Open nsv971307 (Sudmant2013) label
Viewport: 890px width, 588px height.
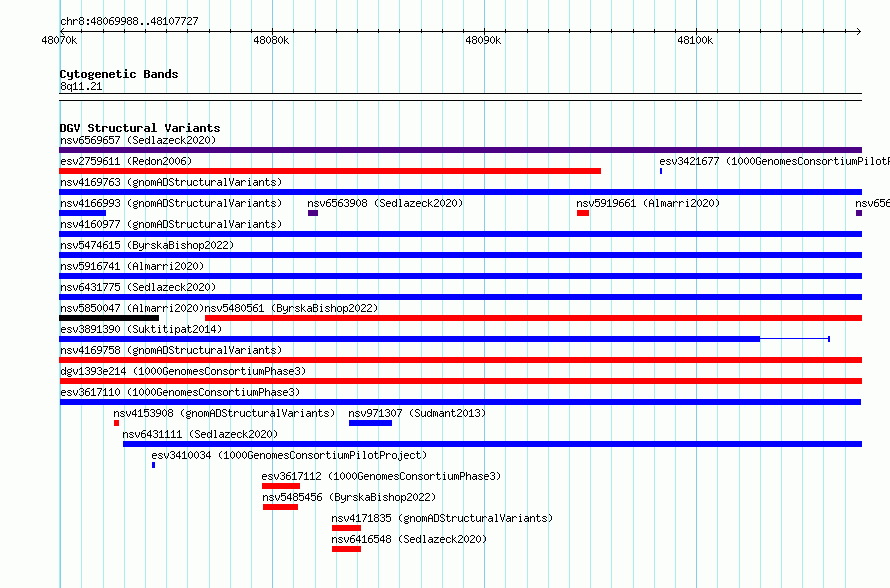click(x=417, y=413)
